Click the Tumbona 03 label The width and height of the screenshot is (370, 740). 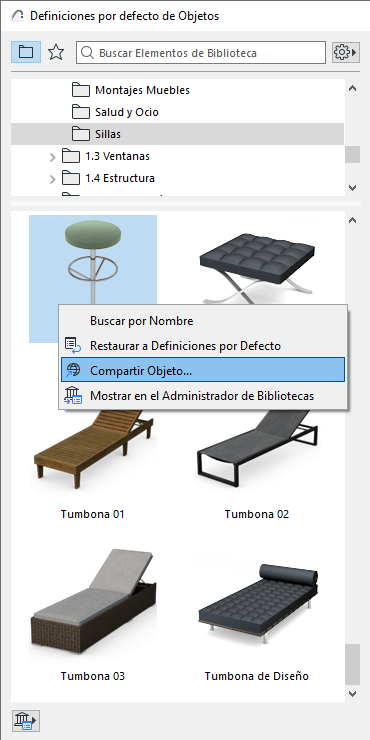coord(92,676)
